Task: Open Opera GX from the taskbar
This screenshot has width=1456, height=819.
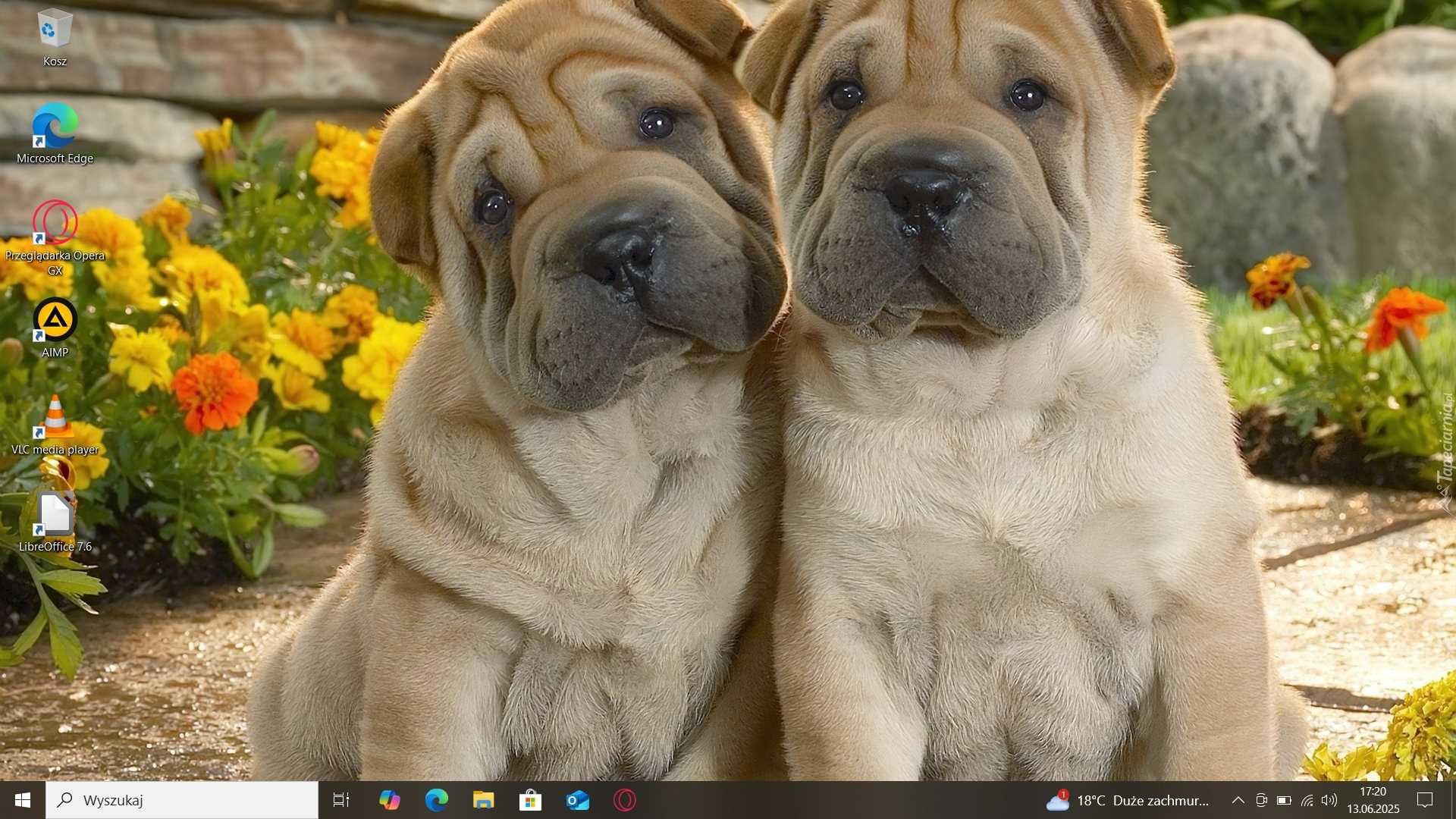Action: (x=625, y=800)
